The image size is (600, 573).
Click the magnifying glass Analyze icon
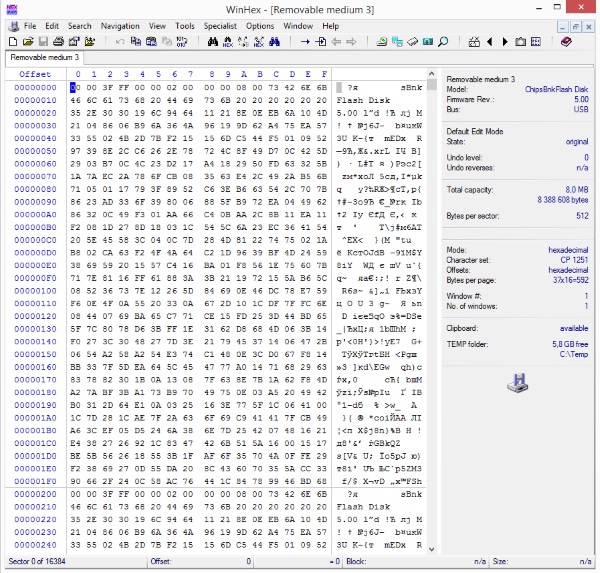pyautogui.click(x=443, y=41)
